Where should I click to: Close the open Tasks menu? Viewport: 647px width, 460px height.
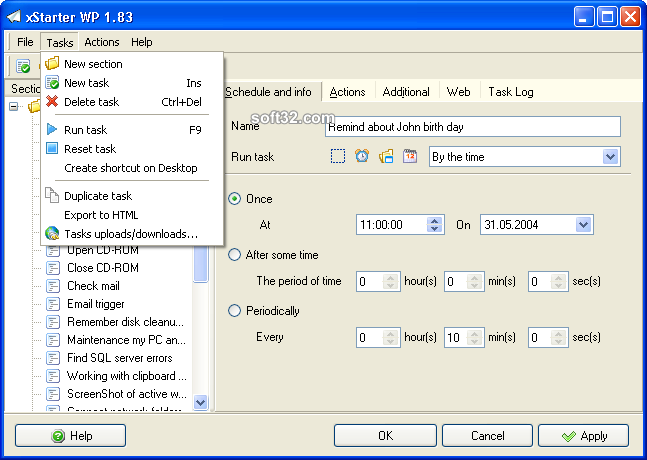point(59,42)
